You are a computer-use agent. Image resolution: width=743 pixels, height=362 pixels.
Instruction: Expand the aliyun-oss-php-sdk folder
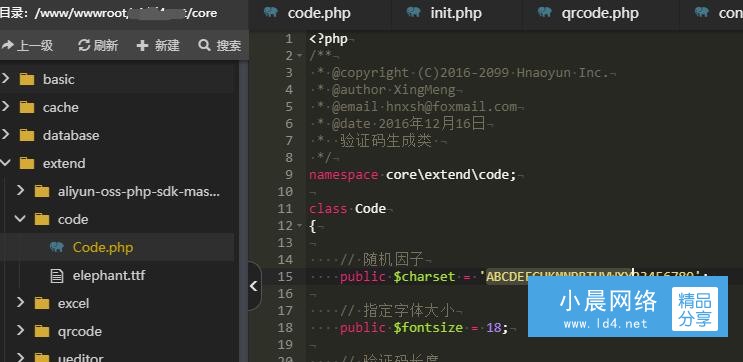pyautogui.click(x=20, y=191)
